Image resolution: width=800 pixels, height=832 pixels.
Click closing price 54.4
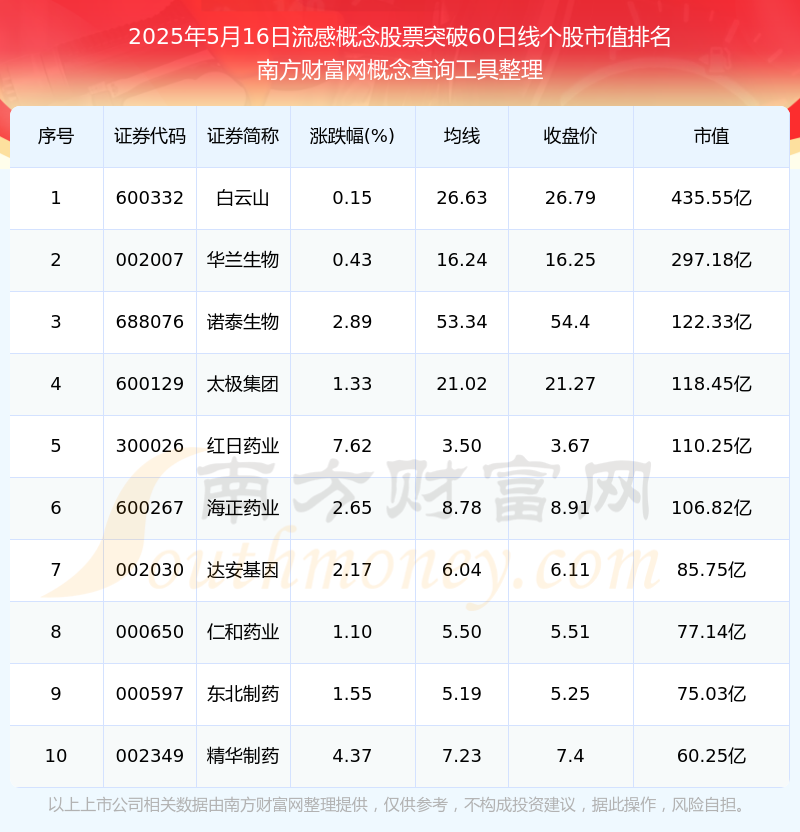pyautogui.click(x=570, y=322)
